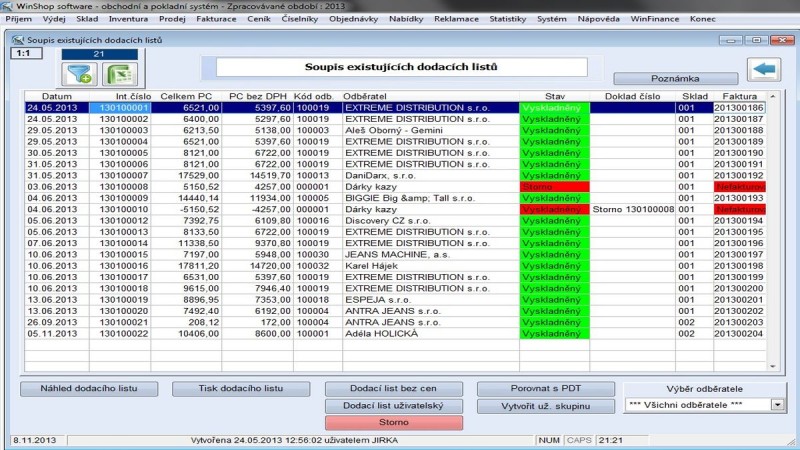Click the Odběratel column header
This screenshot has width=800, height=450.
(430, 96)
